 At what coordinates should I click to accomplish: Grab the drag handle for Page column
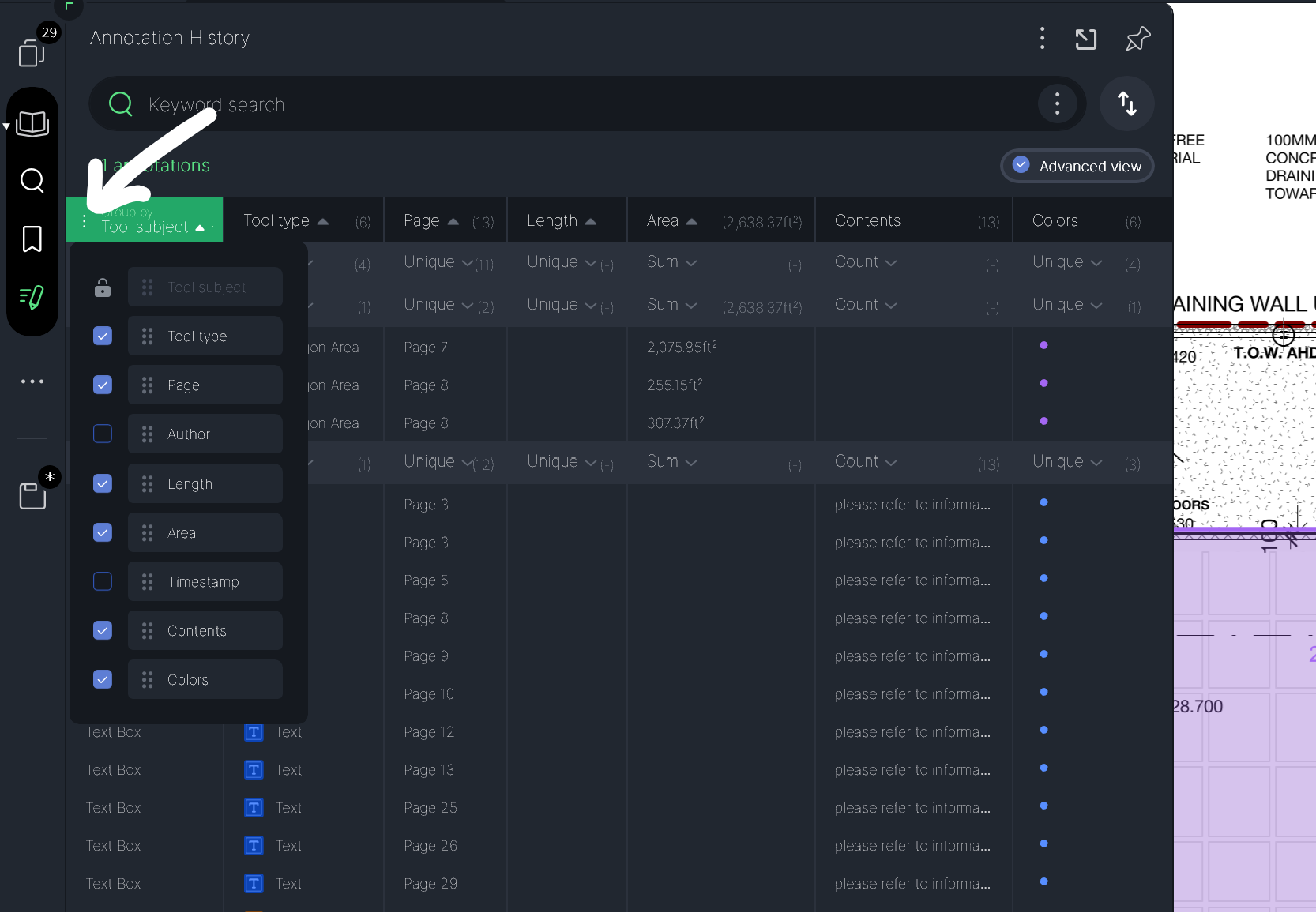(x=148, y=385)
